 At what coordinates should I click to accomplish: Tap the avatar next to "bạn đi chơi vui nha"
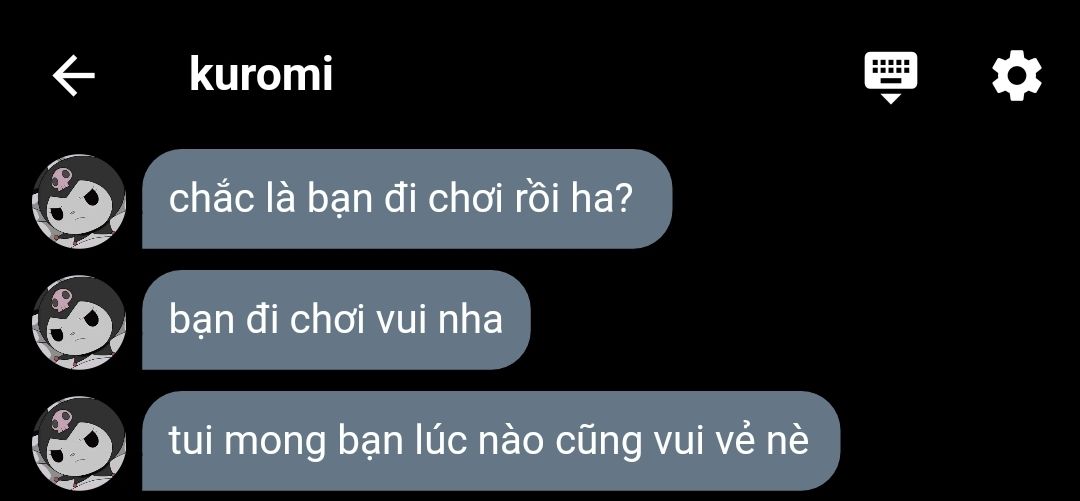click(x=79, y=323)
